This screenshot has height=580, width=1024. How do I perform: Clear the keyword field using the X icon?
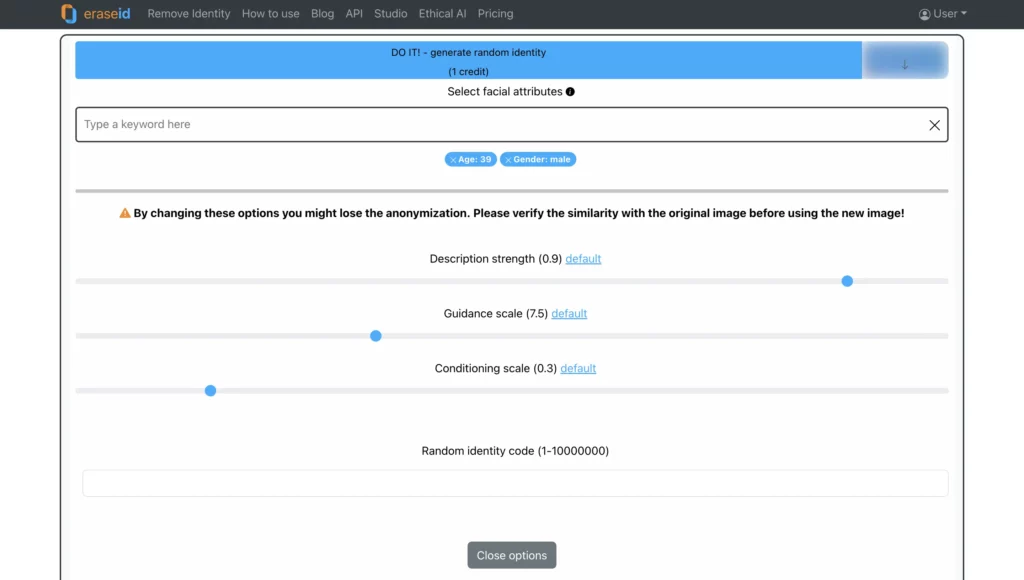934,124
